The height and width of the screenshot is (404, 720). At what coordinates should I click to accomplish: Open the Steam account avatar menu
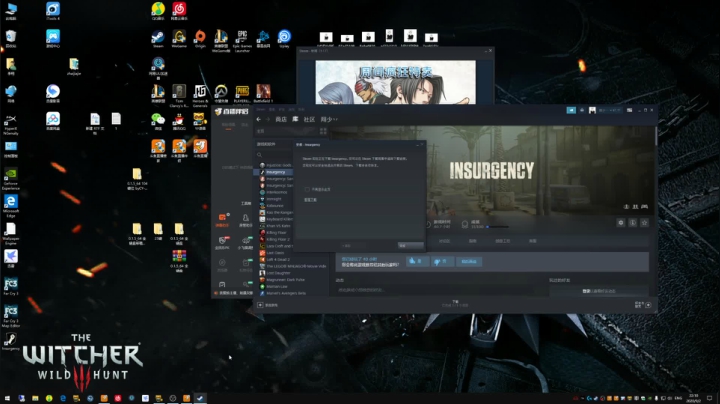pos(592,110)
